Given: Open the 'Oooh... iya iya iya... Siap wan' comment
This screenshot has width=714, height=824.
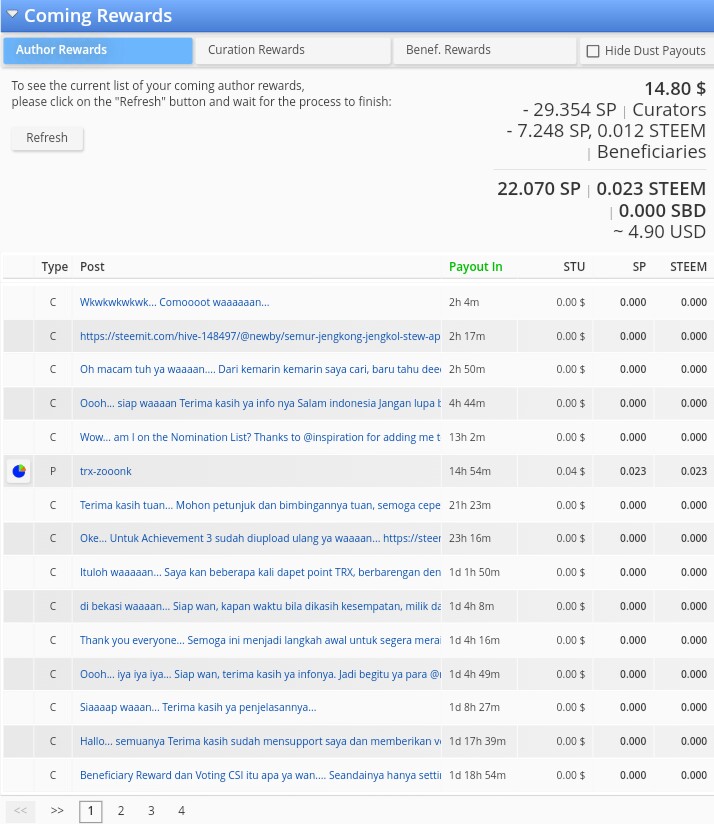Looking at the screenshot, I should pos(260,674).
